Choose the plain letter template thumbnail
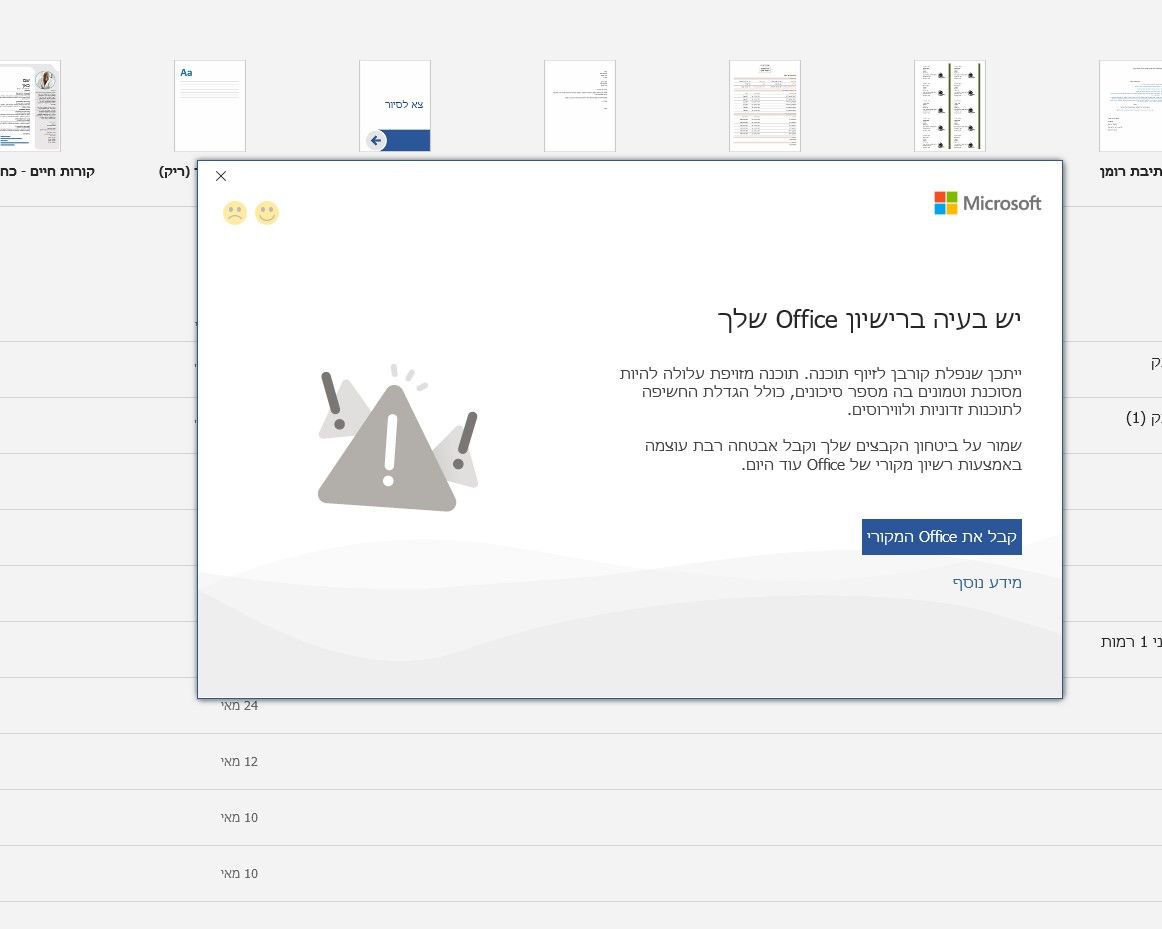 pyautogui.click(x=580, y=106)
